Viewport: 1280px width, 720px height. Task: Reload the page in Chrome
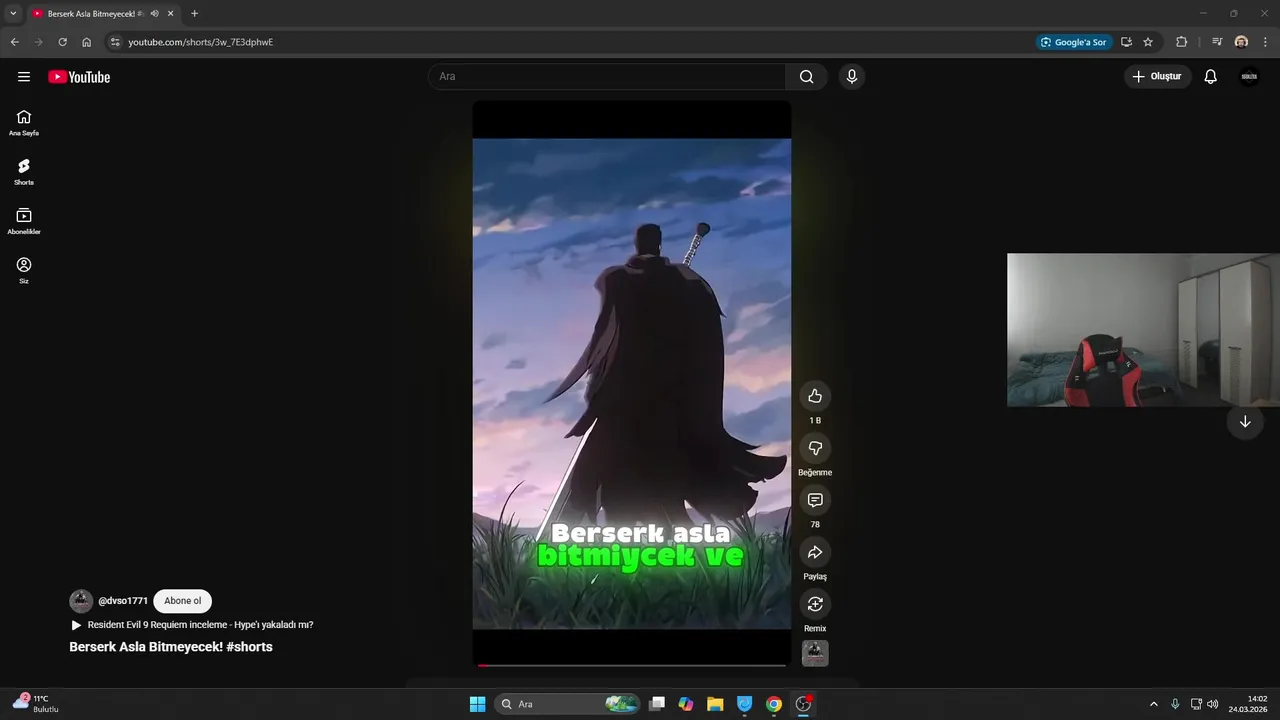[x=62, y=42]
